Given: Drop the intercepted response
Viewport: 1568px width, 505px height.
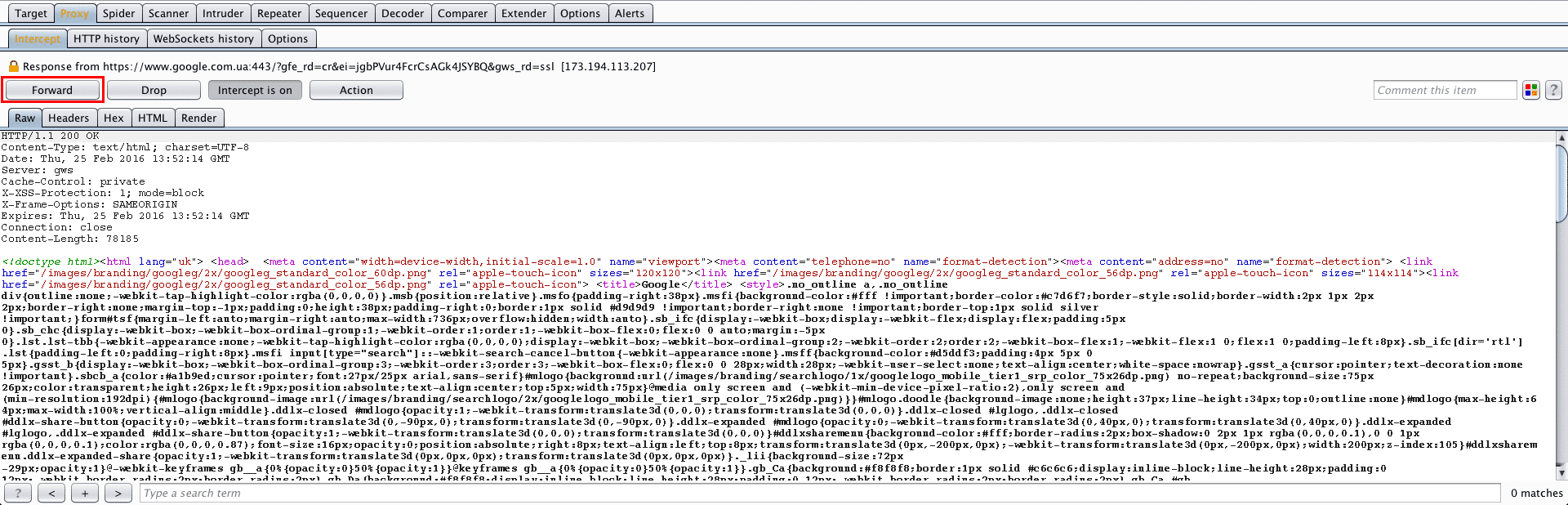Looking at the screenshot, I should click(x=154, y=90).
